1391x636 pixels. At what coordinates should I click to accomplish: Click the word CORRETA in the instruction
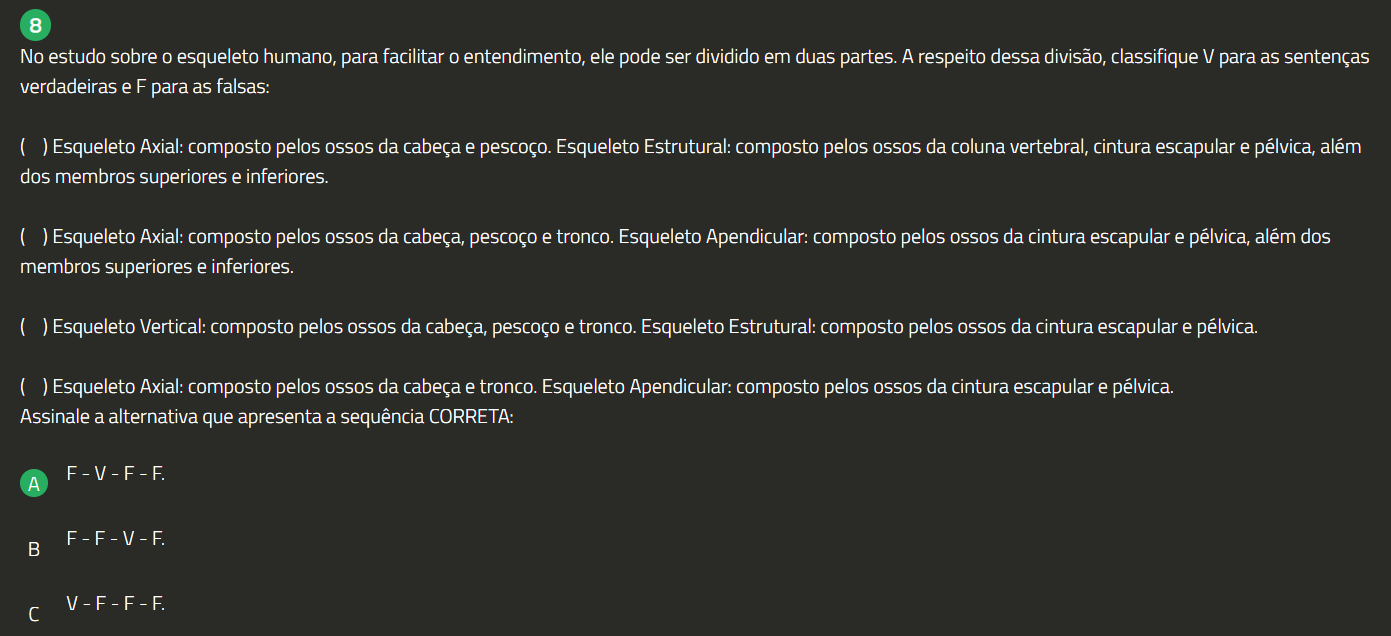[x=470, y=416]
